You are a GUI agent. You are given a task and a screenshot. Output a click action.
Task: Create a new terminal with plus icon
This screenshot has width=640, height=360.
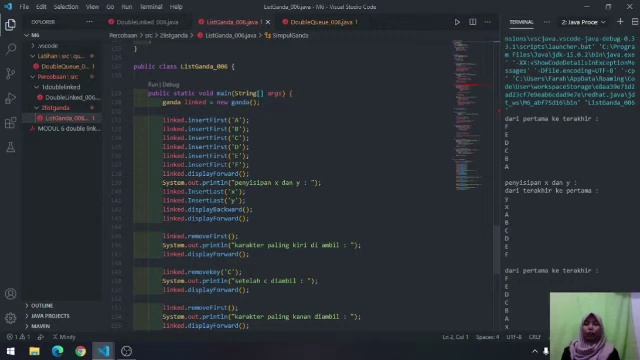(x=620, y=22)
